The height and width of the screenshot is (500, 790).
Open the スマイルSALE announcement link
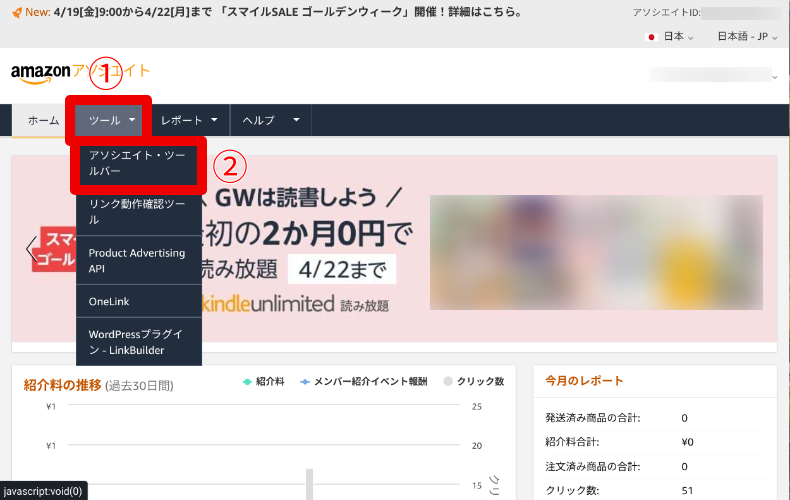click(x=288, y=12)
